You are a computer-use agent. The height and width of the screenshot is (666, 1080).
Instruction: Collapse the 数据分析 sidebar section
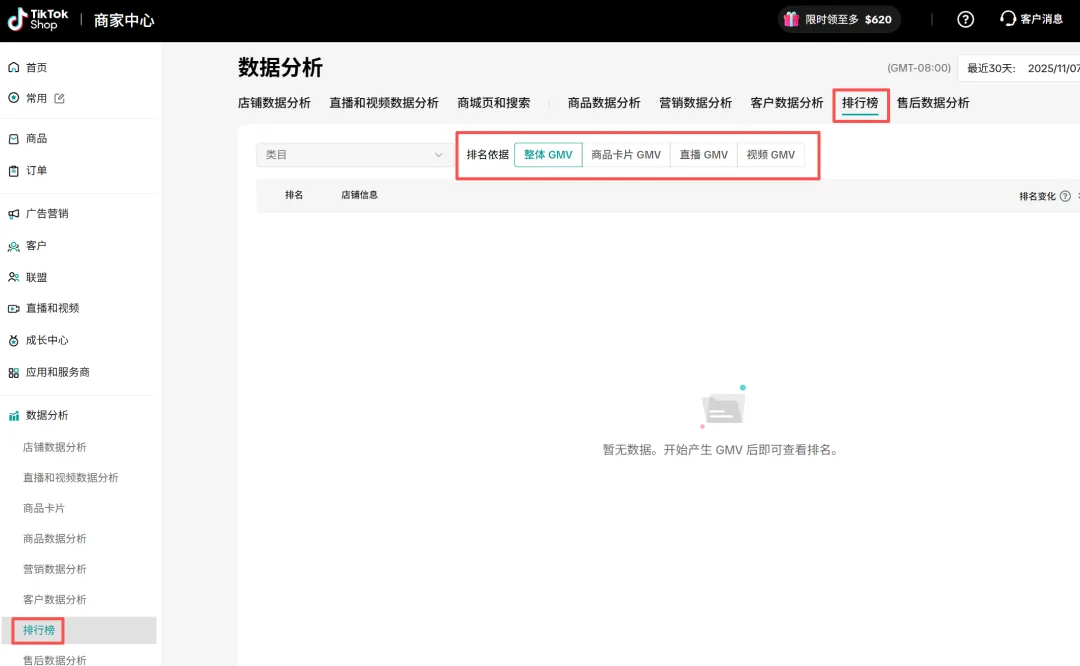click(47, 415)
